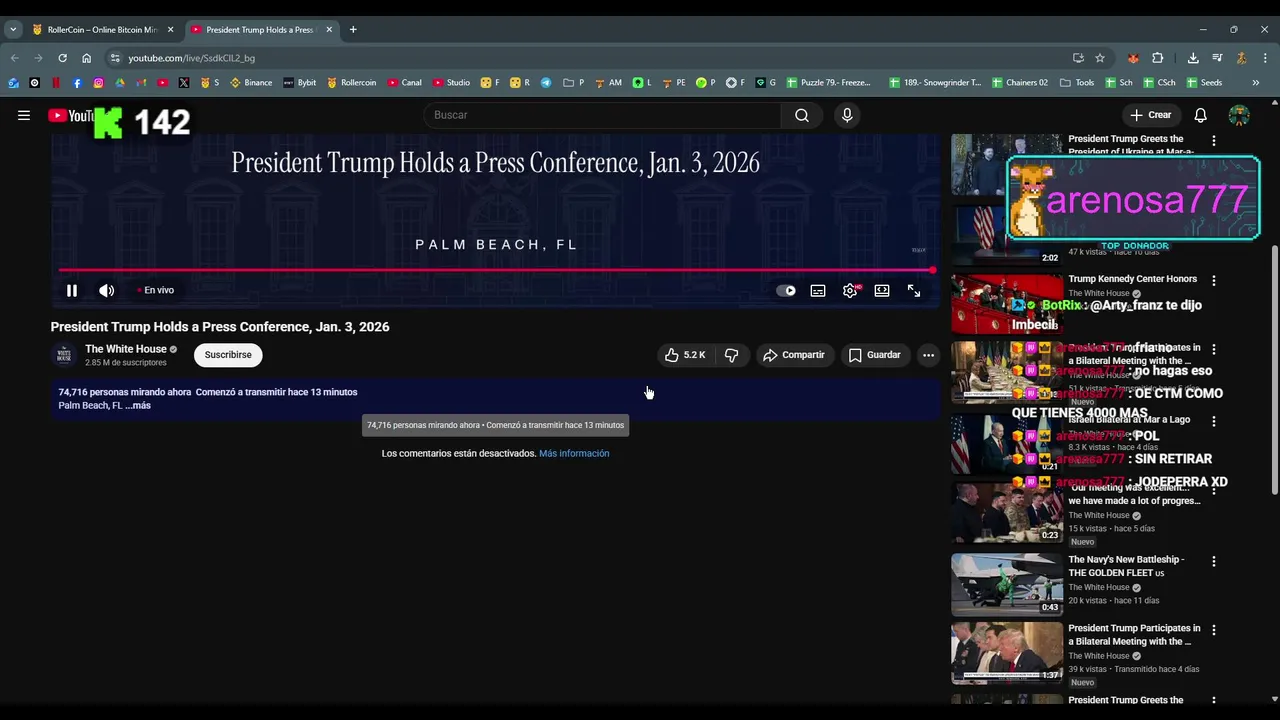
Task: Open The White House channel name link
Action: [x=126, y=349]
